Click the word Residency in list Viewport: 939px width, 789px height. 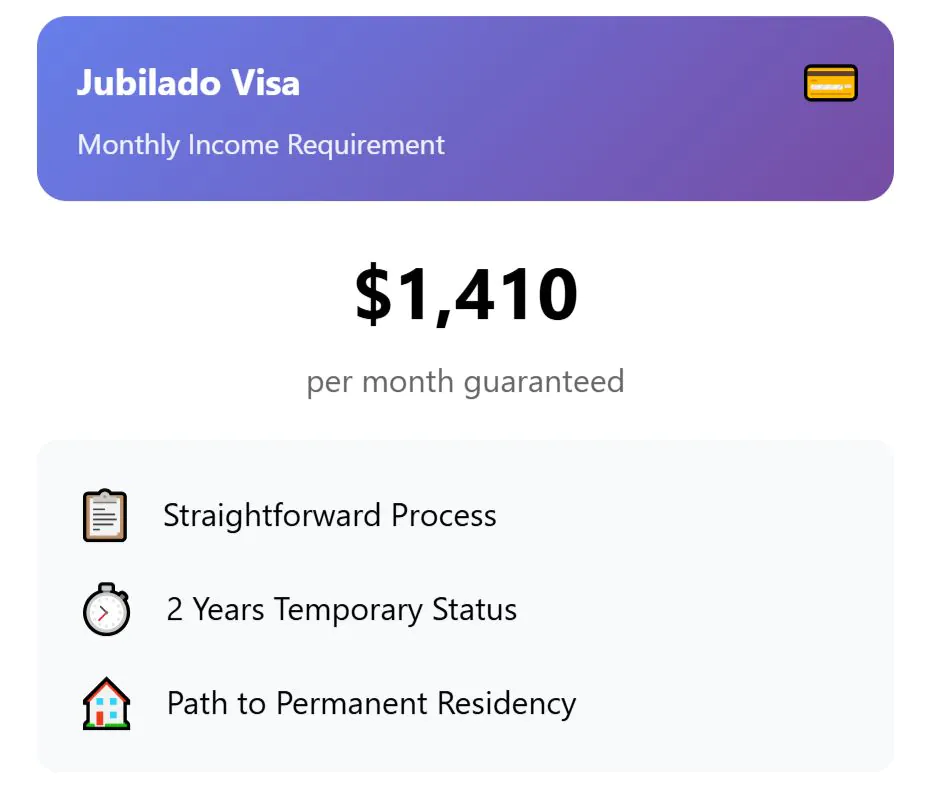pos(507,704)
